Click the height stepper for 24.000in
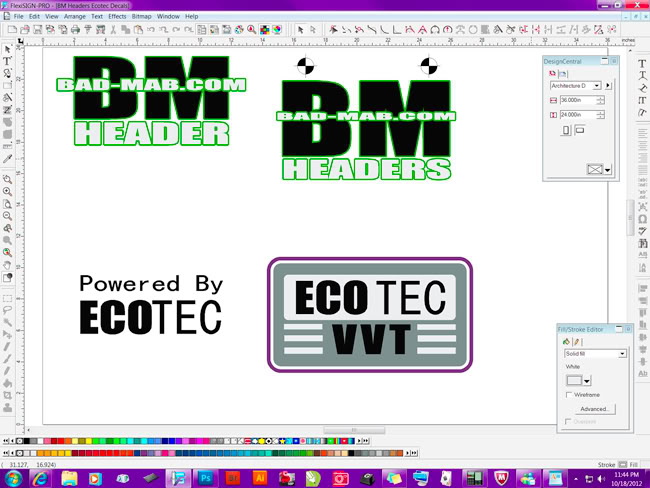 [600, 114]
